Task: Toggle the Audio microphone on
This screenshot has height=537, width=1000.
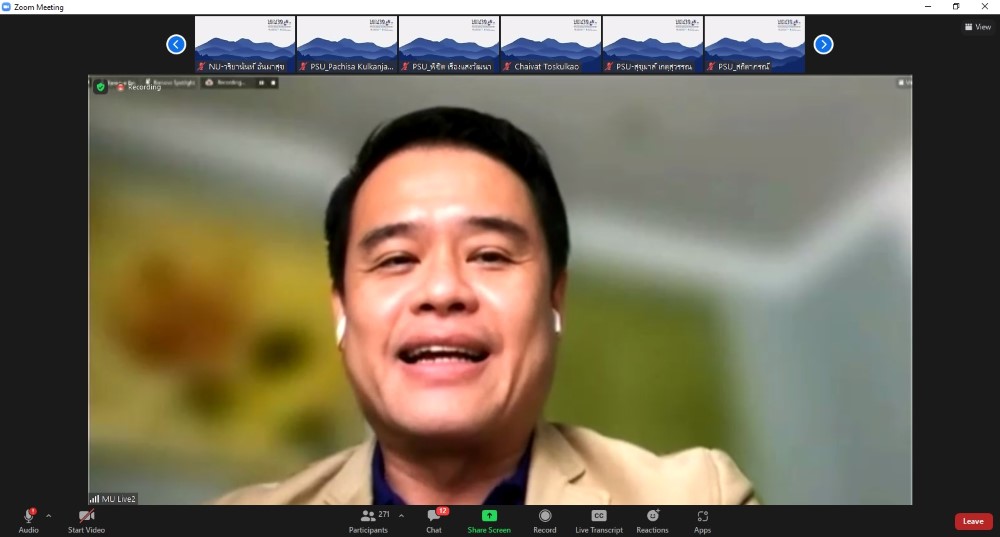Action: 28,517
